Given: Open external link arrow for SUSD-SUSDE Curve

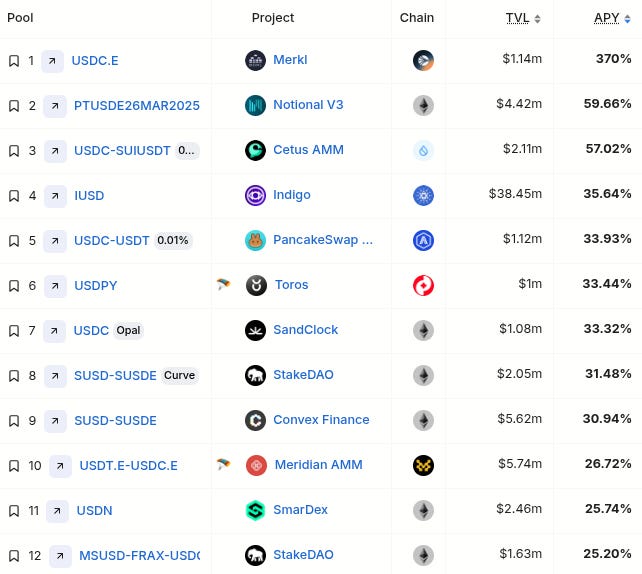Looking at the screenshot, I should (x=55, y=377).
